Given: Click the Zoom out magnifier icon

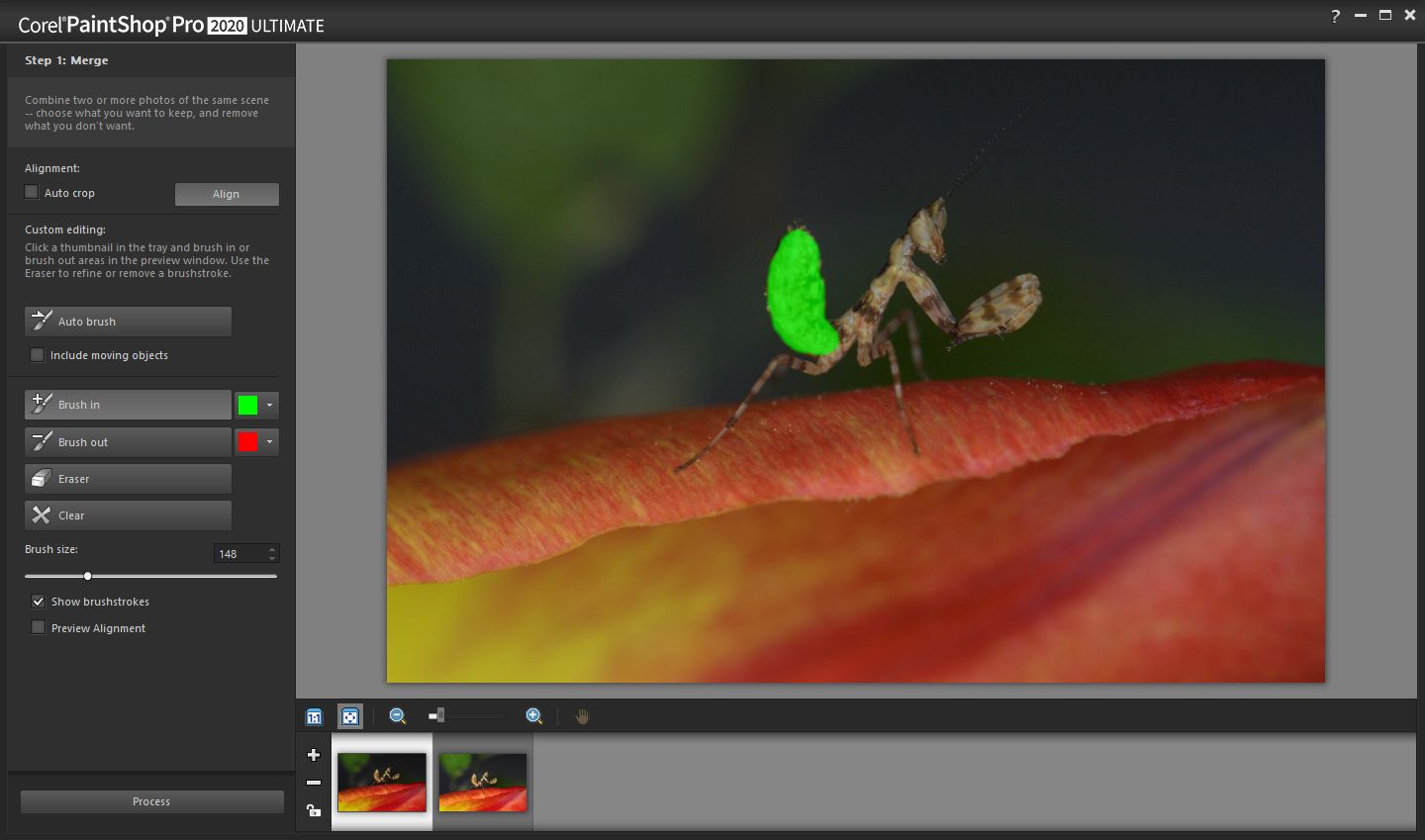Looking at the screenshot, I should click(397, 715).
